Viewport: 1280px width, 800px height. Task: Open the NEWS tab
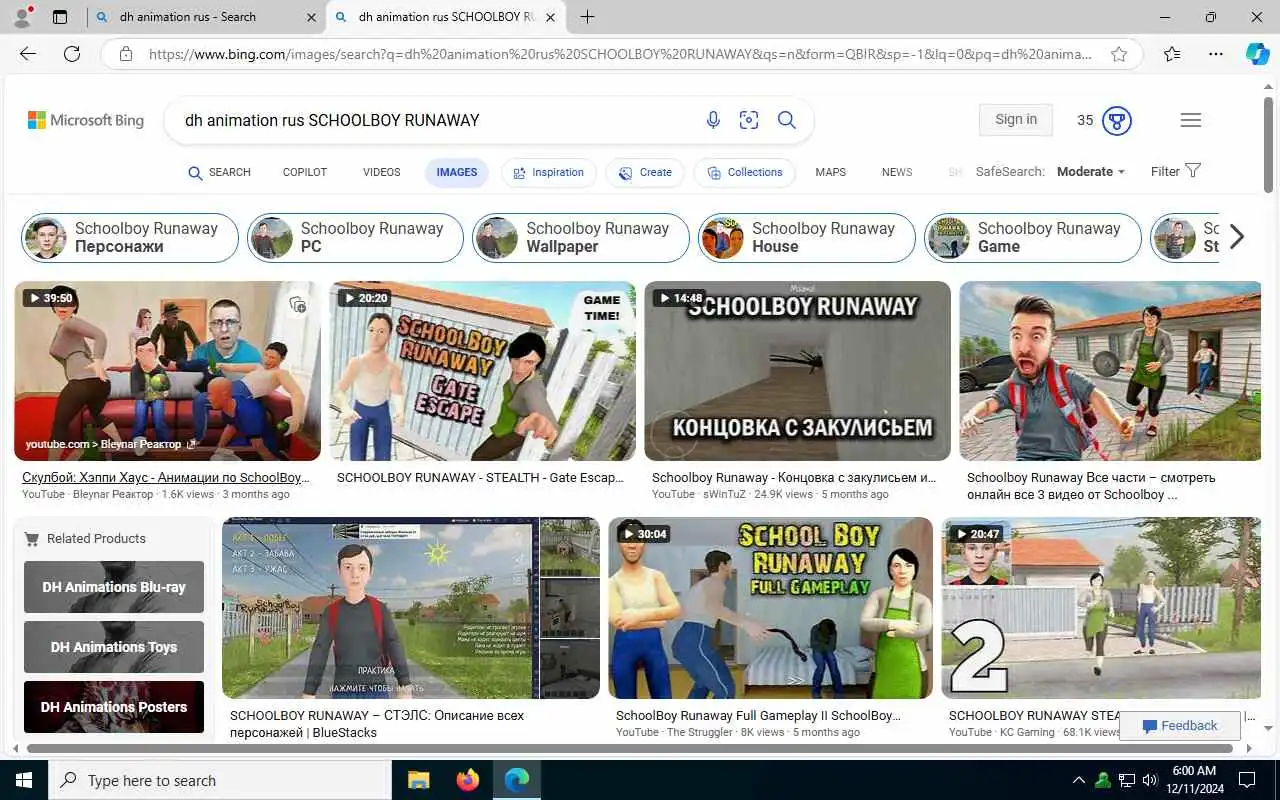897,172
